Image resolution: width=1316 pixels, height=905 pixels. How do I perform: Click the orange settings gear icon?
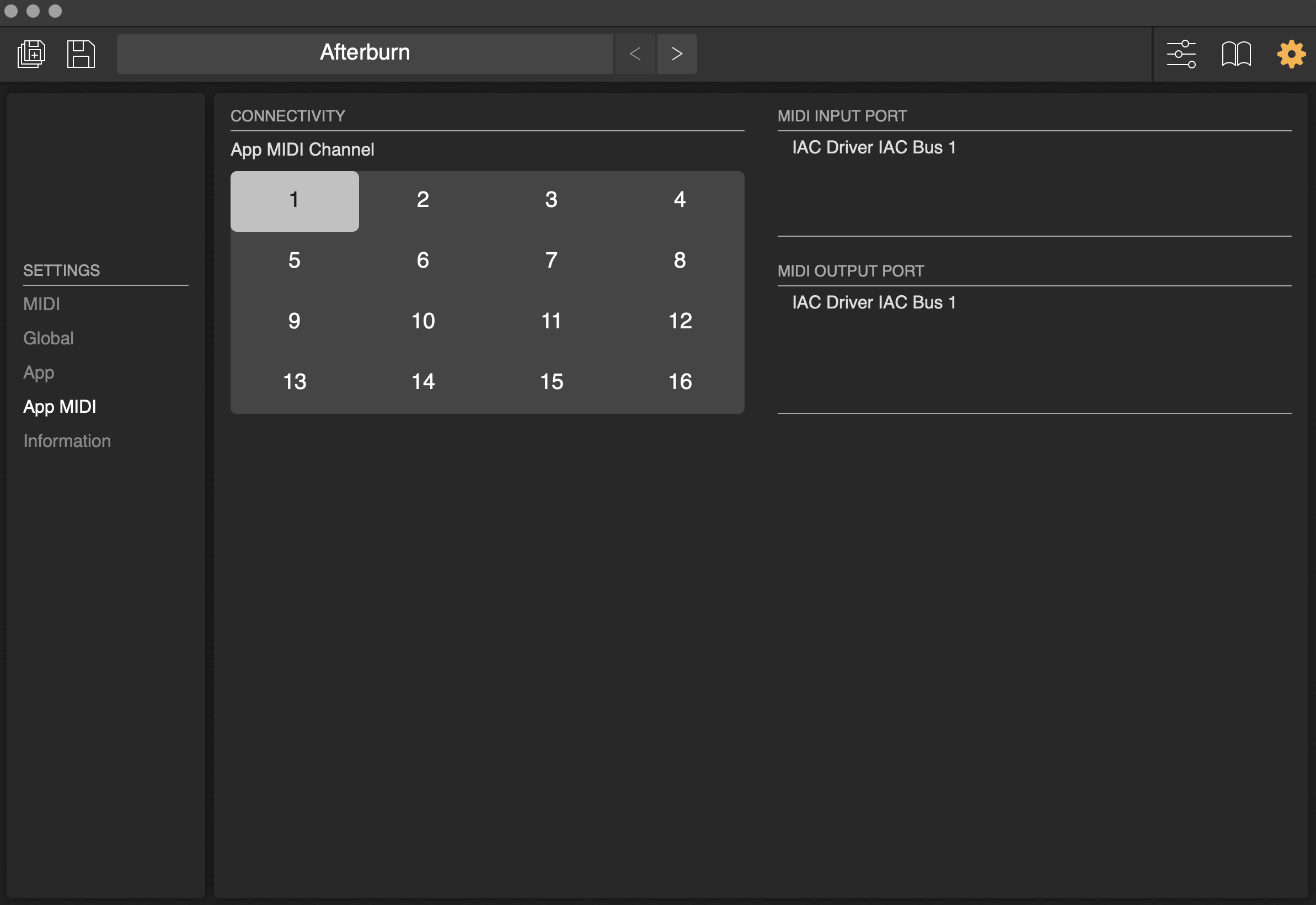(1291, 54)
